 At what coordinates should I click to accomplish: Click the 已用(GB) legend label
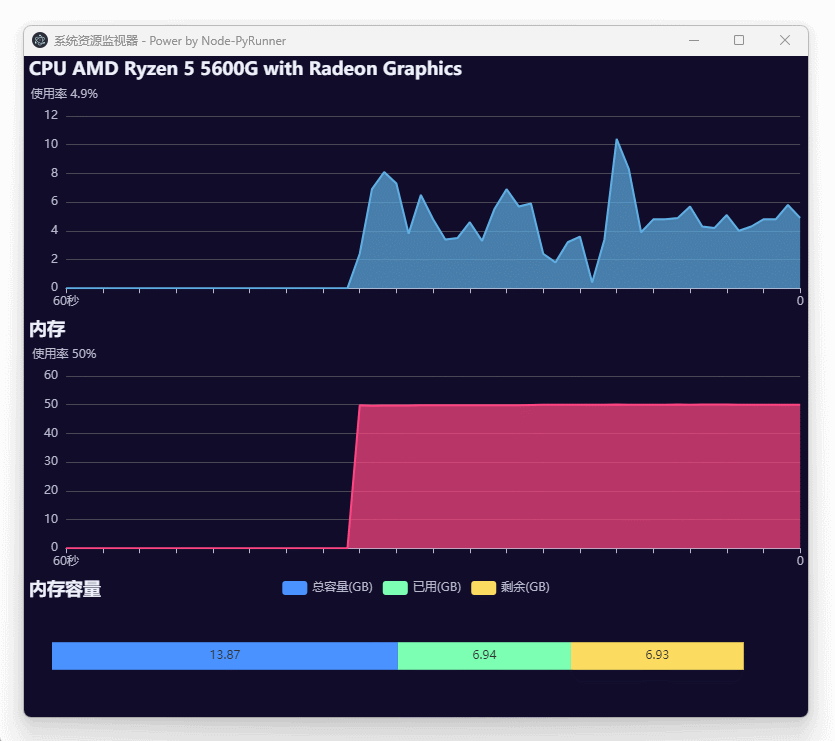tap(437, 587)
